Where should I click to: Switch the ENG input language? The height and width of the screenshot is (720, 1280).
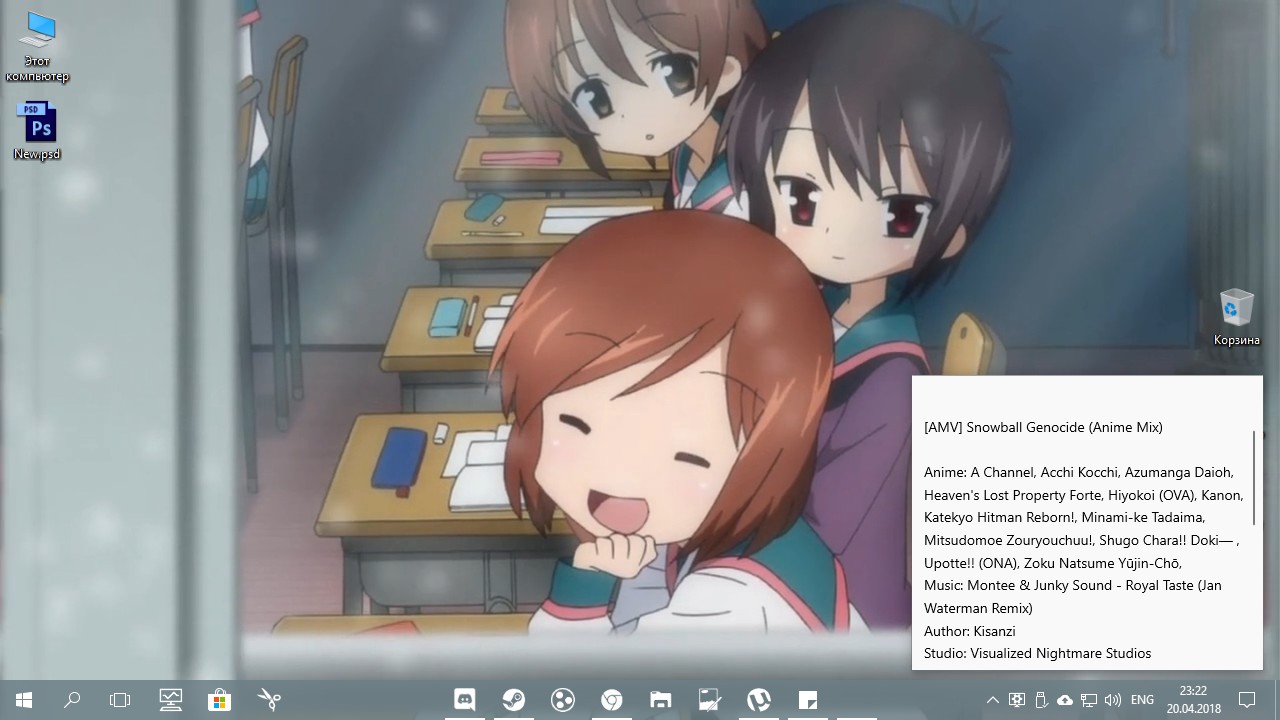[1142, 700]
